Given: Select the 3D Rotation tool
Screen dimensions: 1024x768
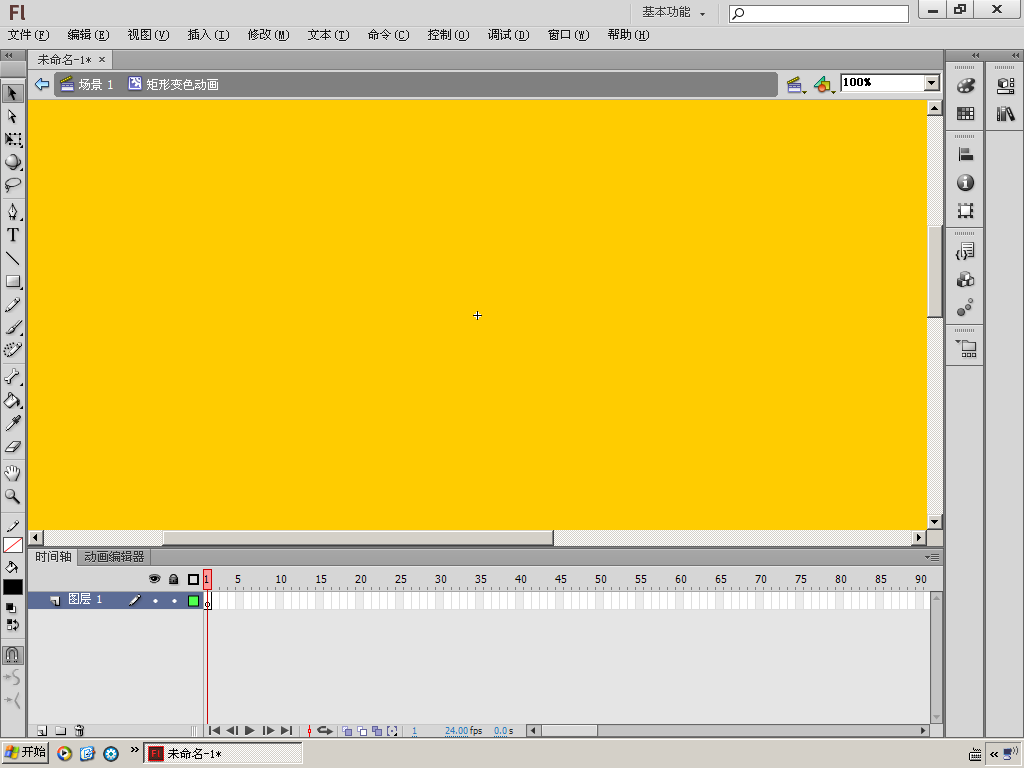Looking at the screenshot, I should tap(12, 162).
